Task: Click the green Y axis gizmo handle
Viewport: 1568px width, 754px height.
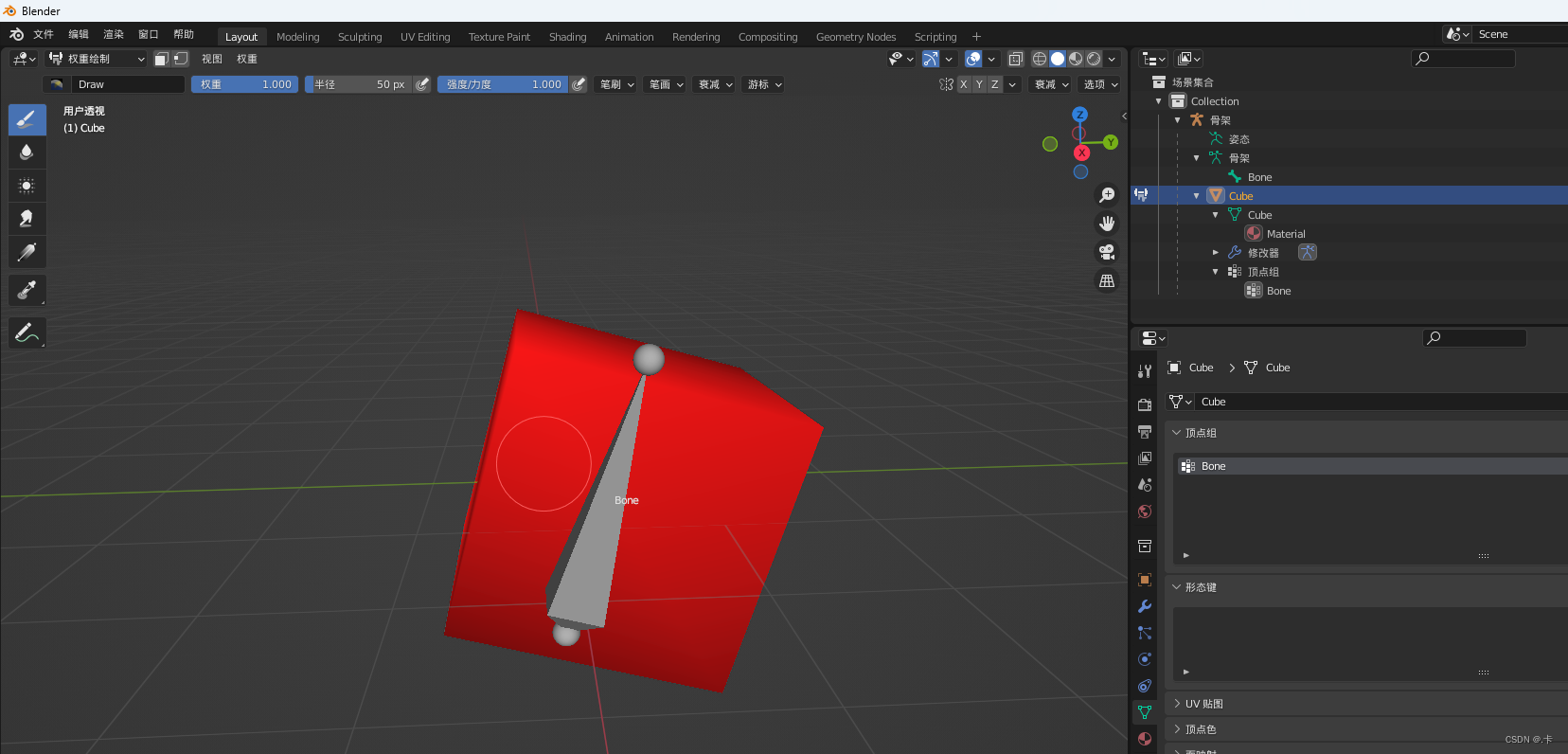Action: pos(1111,142)
